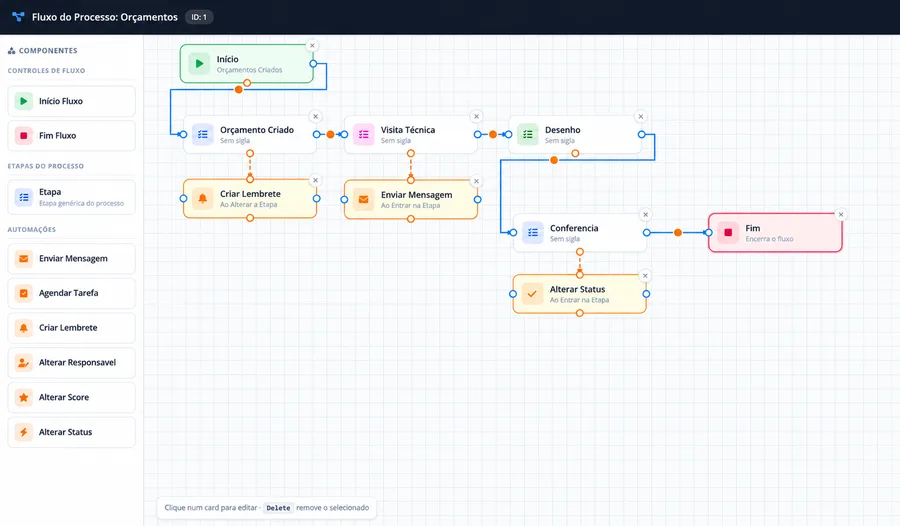Remove the Orçamento Criado node with X
Screen dimensions: 900x526
tap(315, 117)
